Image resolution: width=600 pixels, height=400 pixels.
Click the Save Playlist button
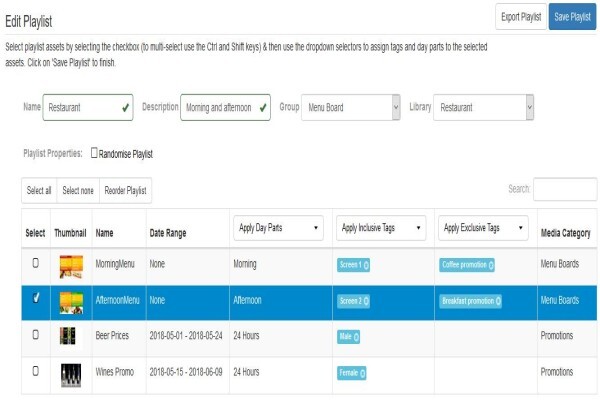572,17
